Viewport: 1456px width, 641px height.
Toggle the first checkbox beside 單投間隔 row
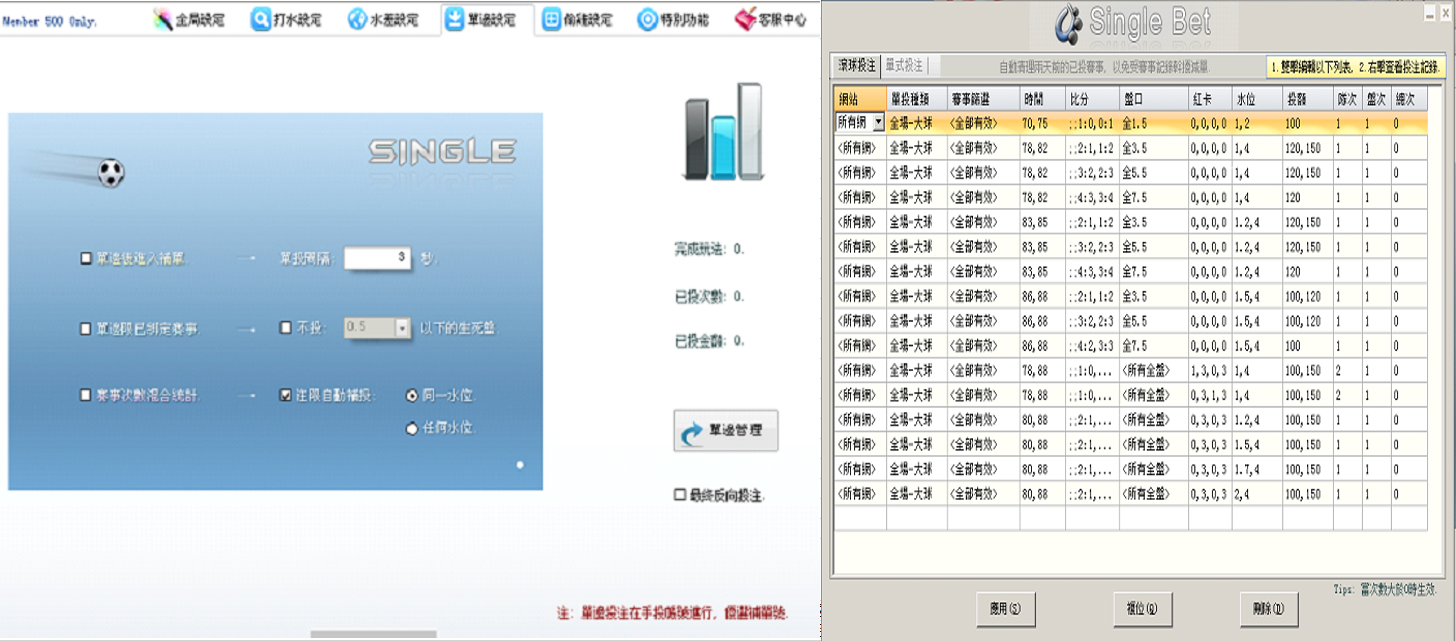pos(86,259)
